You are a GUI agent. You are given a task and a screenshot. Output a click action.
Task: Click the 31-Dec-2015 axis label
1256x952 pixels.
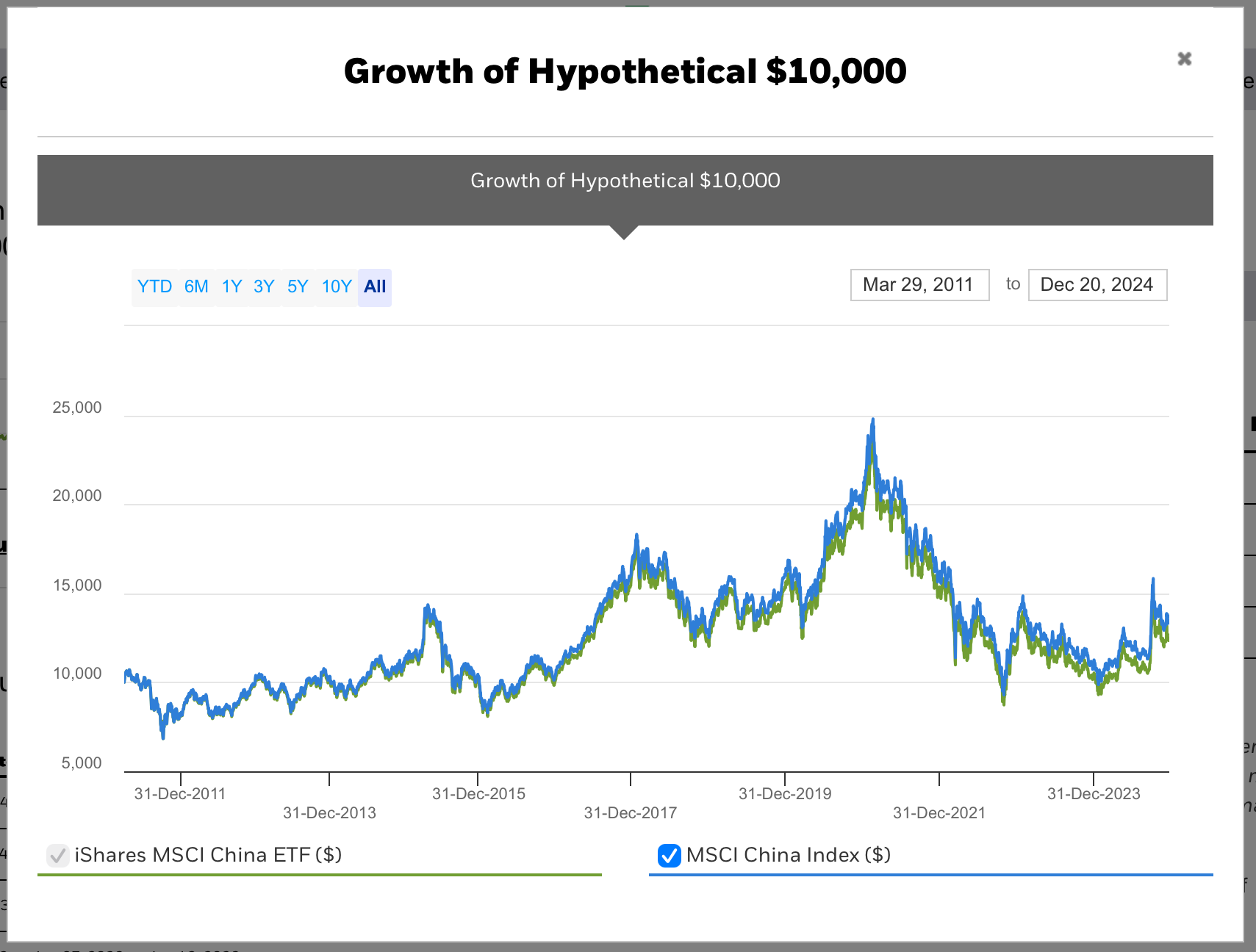pyautogui.click(x=478, y=793)
